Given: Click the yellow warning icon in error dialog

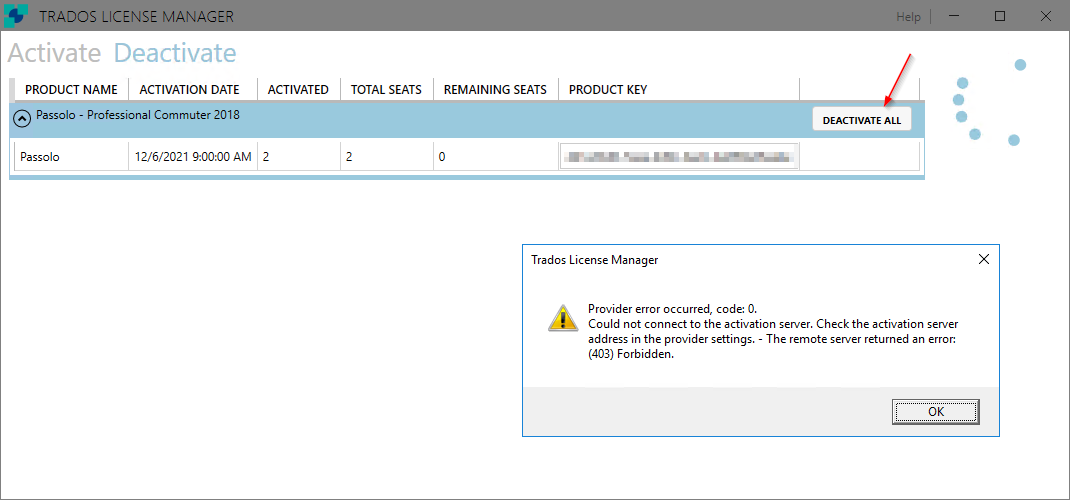Looking at the screenshot, I should click(x=562, y=318).
